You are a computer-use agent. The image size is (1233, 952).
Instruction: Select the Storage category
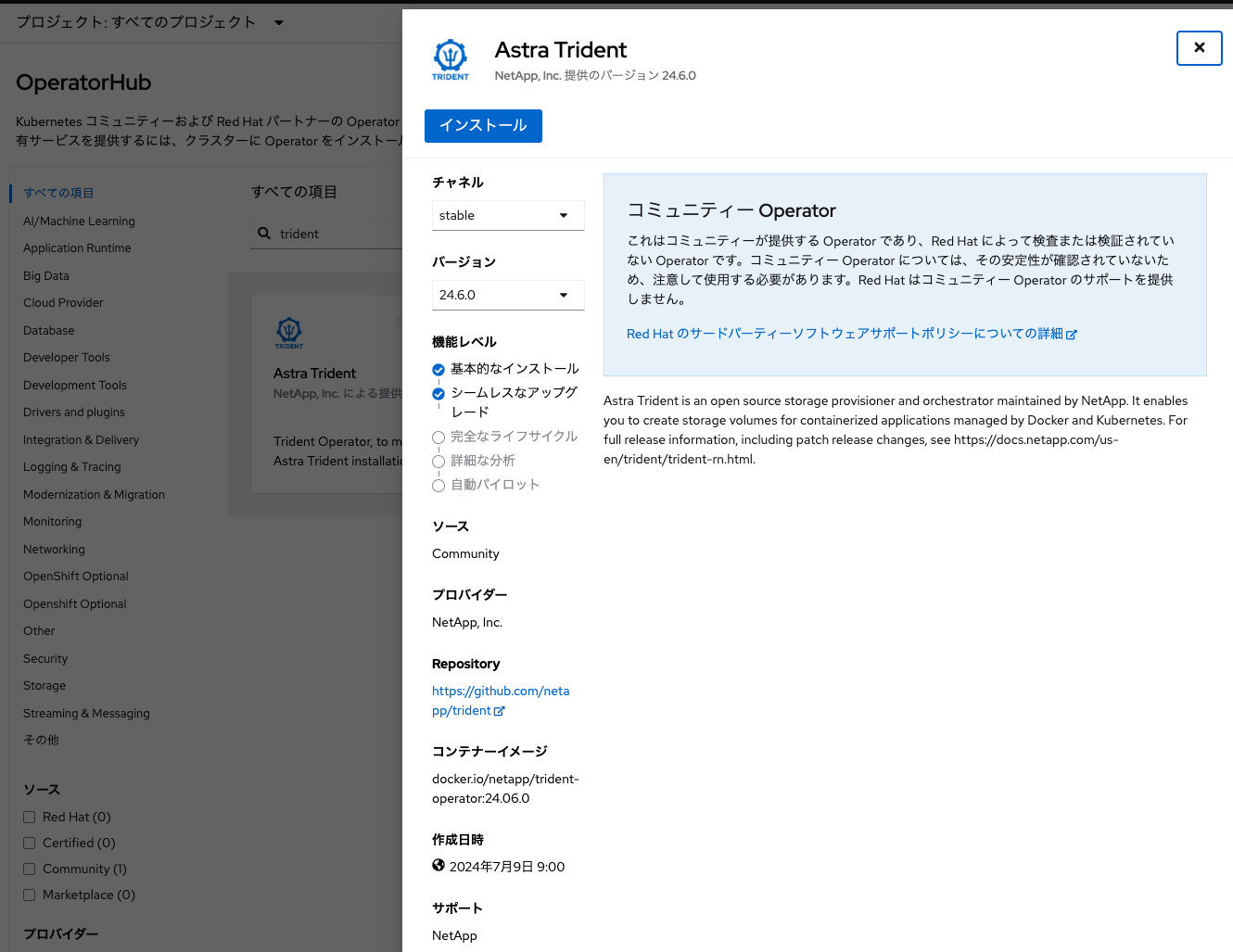44,686
